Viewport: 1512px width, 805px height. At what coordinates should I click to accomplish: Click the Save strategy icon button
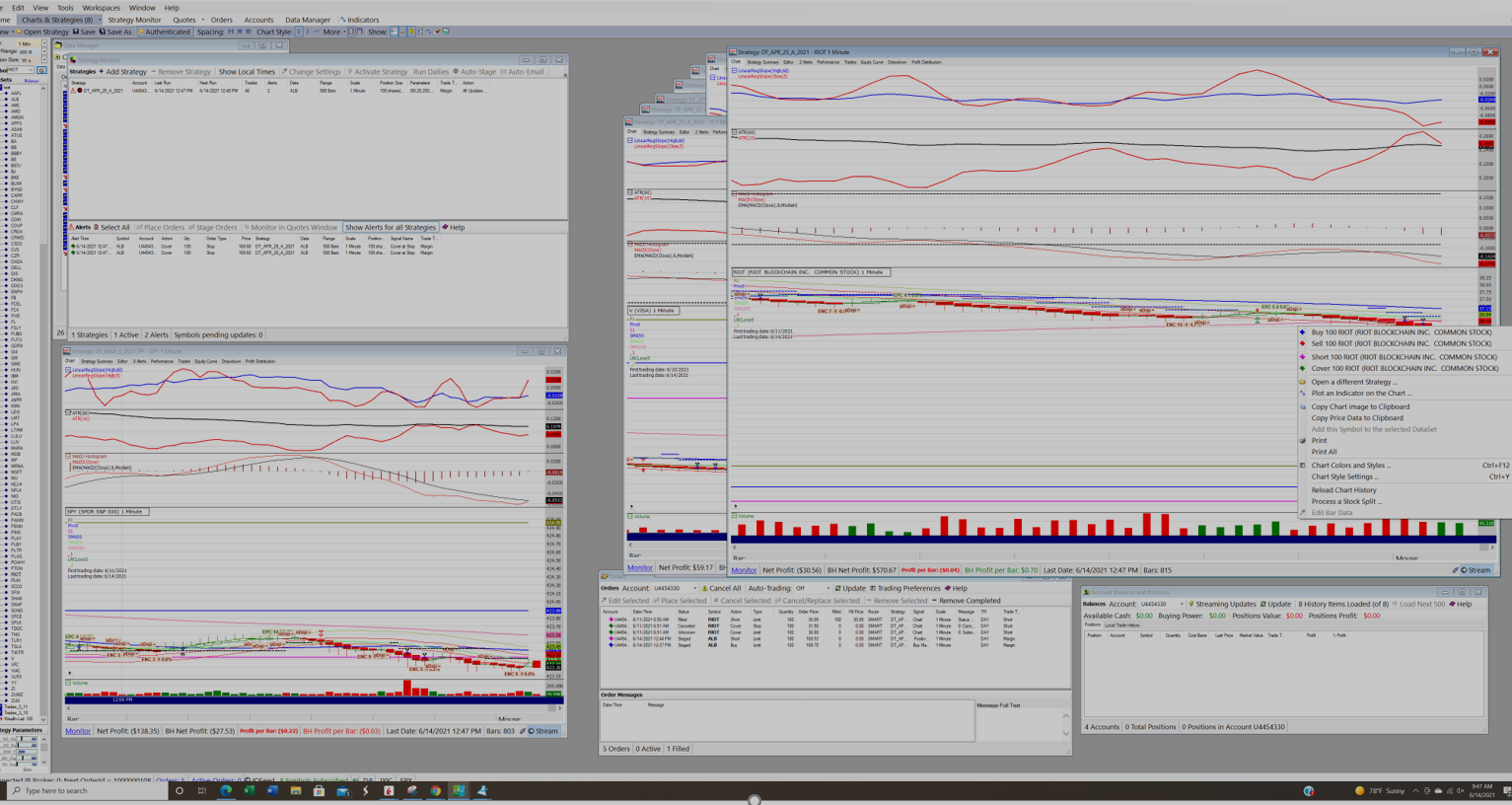[84, 32]
